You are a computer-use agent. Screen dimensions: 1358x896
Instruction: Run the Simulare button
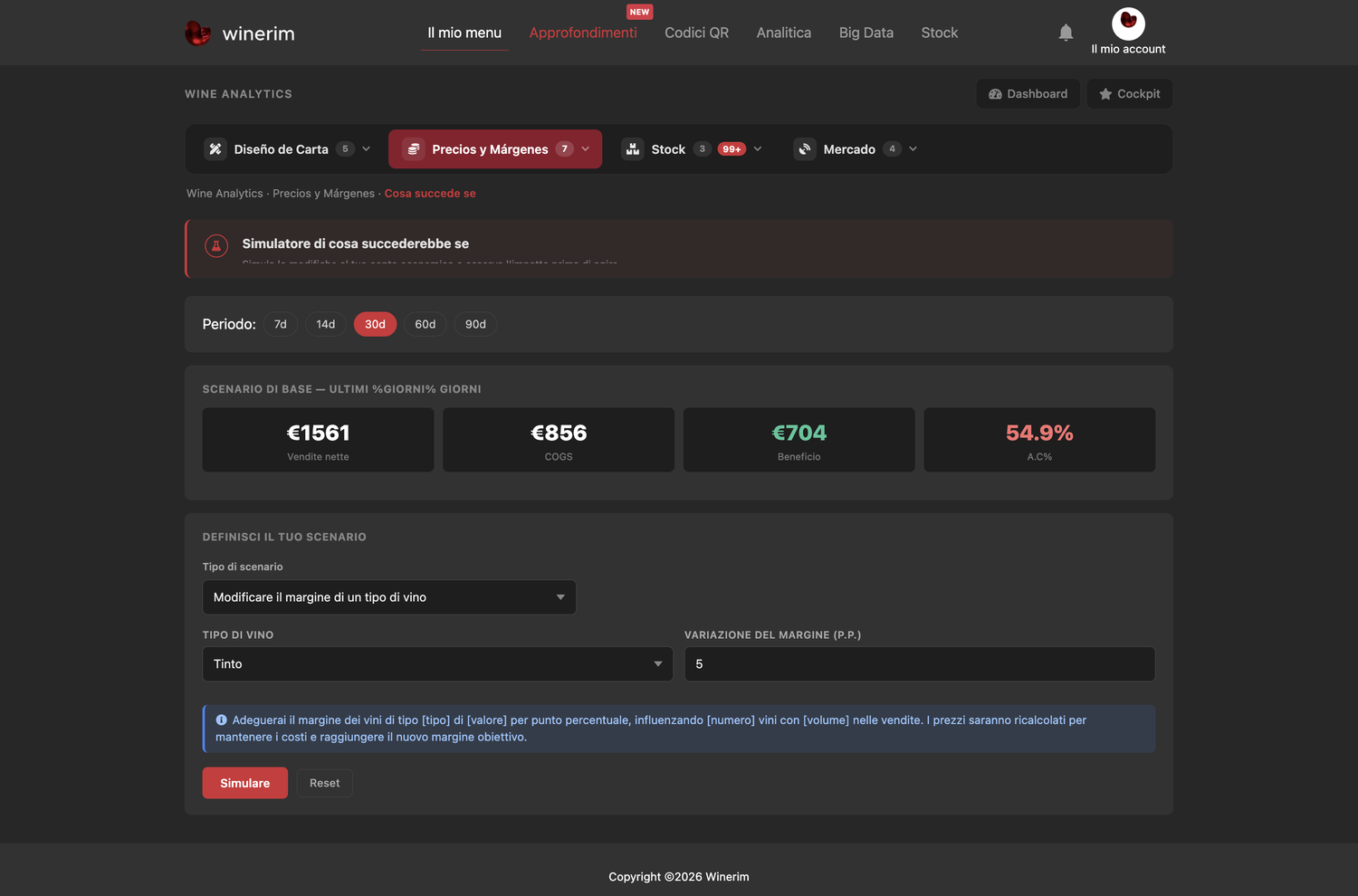pos(245,783)
